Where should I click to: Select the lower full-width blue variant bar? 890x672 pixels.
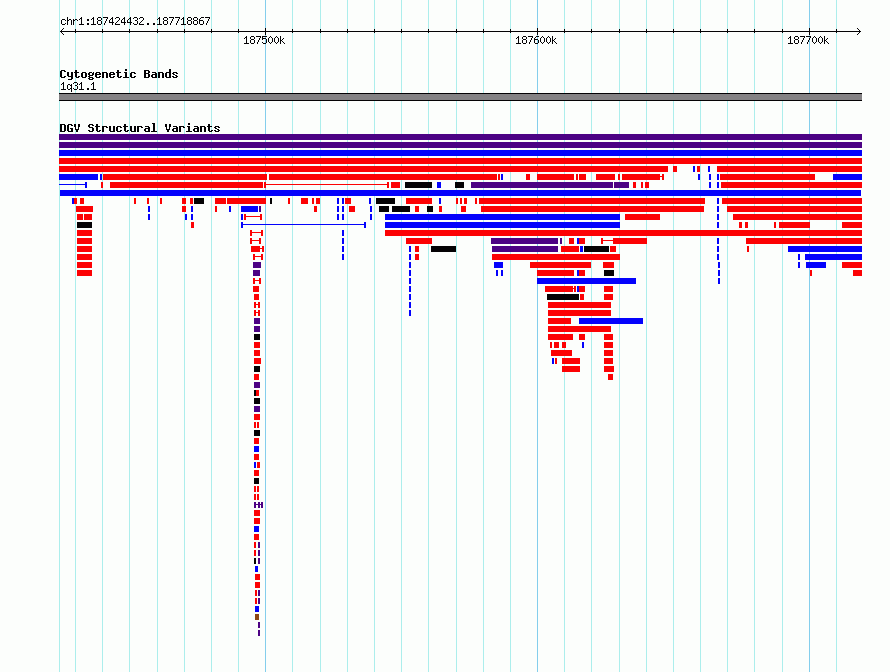coord(460,193)
